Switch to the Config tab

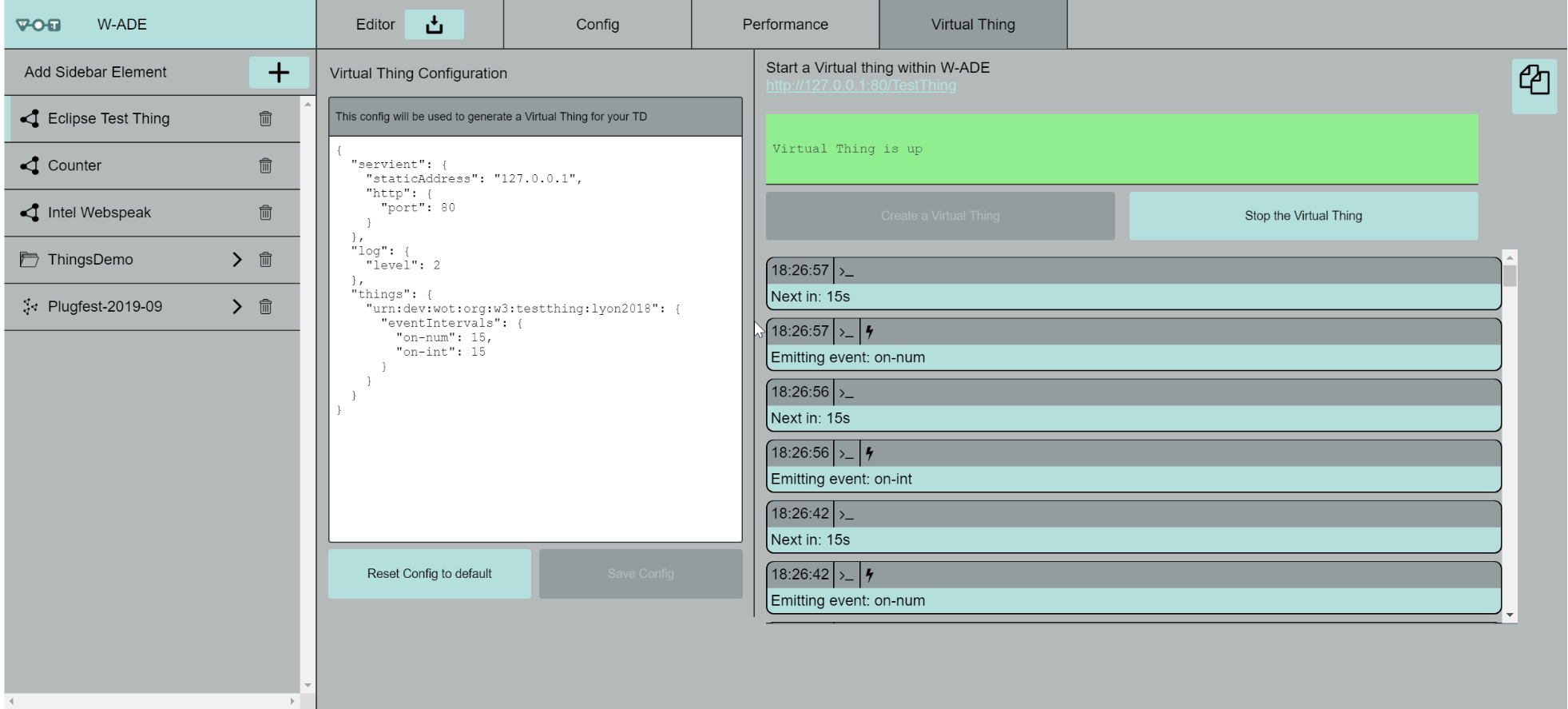[597, 25]
